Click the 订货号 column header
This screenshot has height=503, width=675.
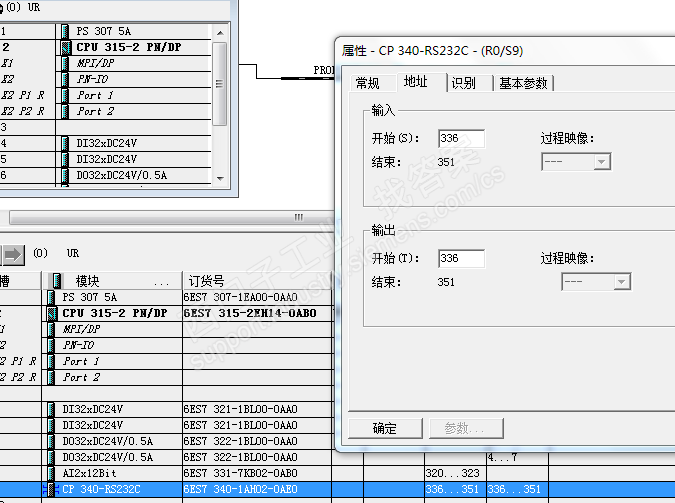coord(257,281)
